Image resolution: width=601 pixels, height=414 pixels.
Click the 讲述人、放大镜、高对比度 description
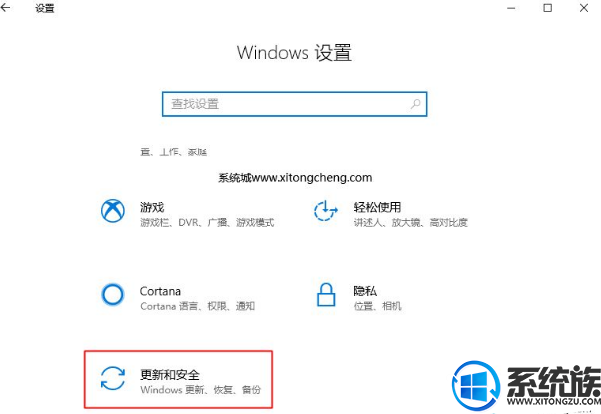[x=411, y=222]
